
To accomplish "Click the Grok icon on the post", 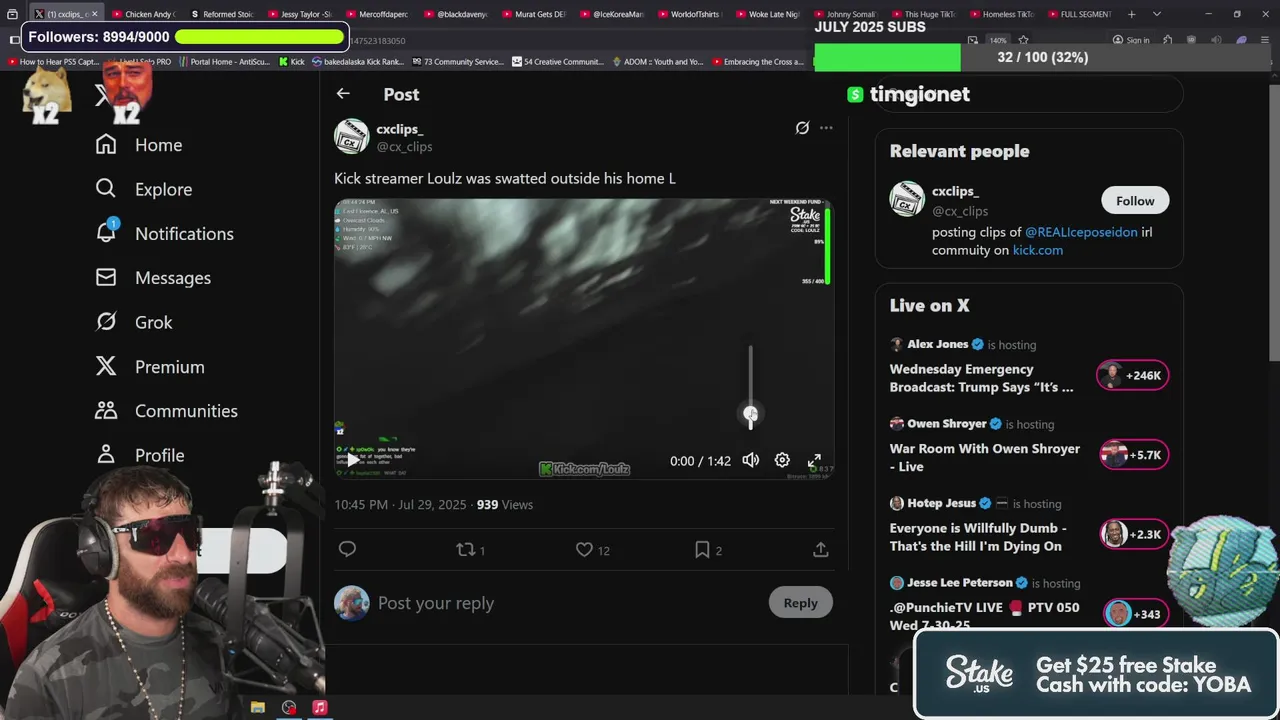I will pyautogui.click(x=802, y=128).
